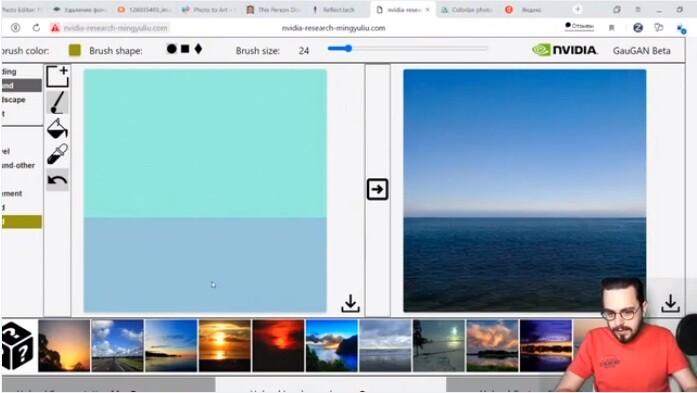Pick the purple dusk thumbnail
Viewport: 697px width, 393px height.
[545, 345]
